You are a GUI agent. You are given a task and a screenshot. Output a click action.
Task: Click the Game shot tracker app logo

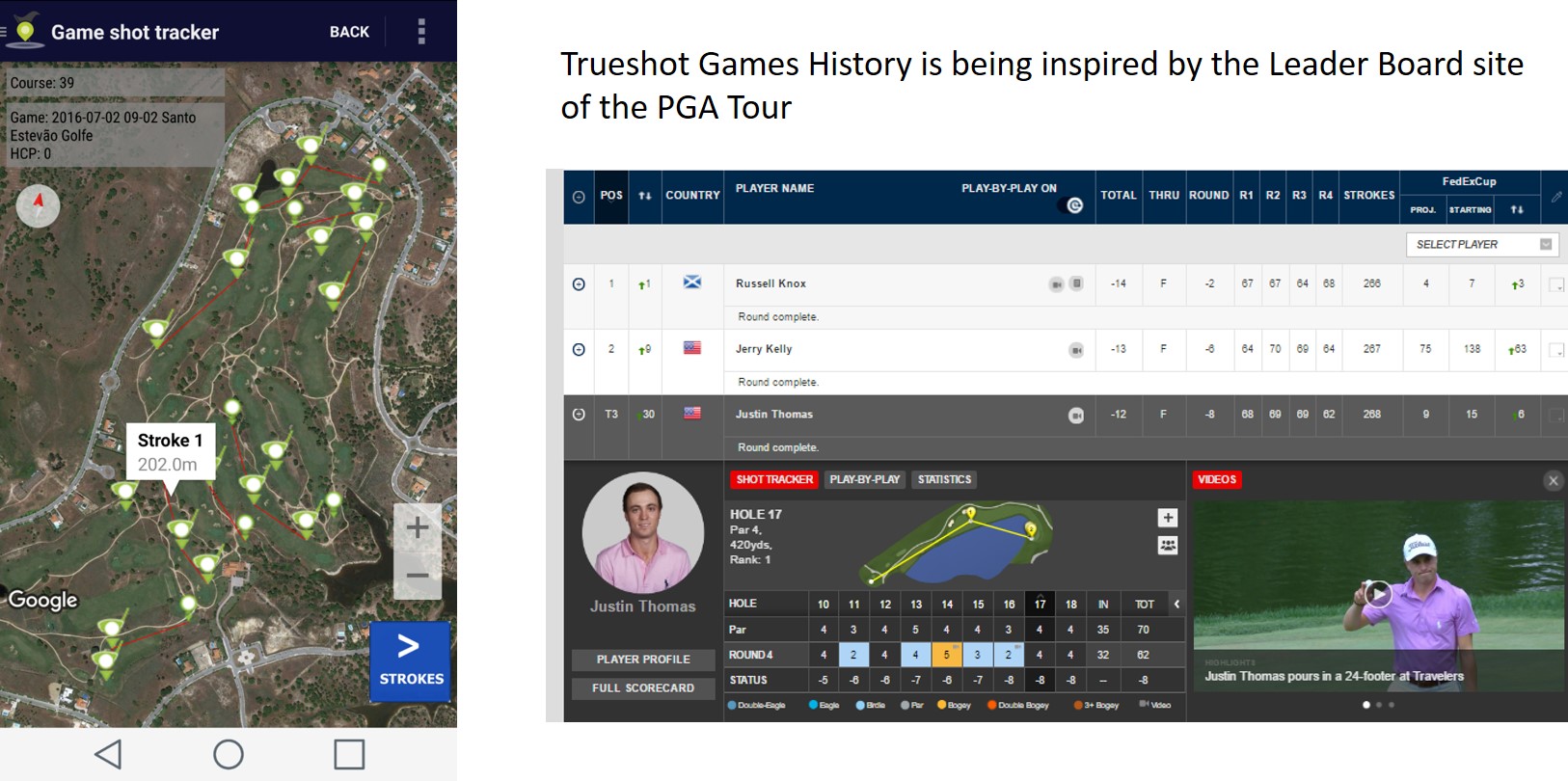click(25, 31)
